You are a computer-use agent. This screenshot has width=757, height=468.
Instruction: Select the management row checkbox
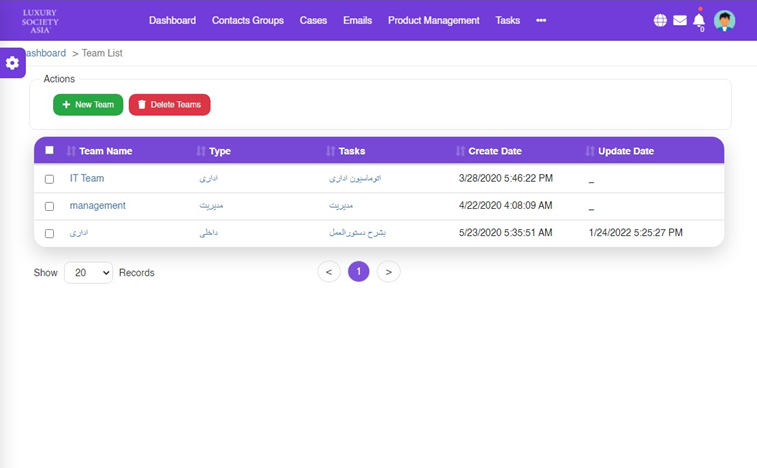click(x=50, y=206)
